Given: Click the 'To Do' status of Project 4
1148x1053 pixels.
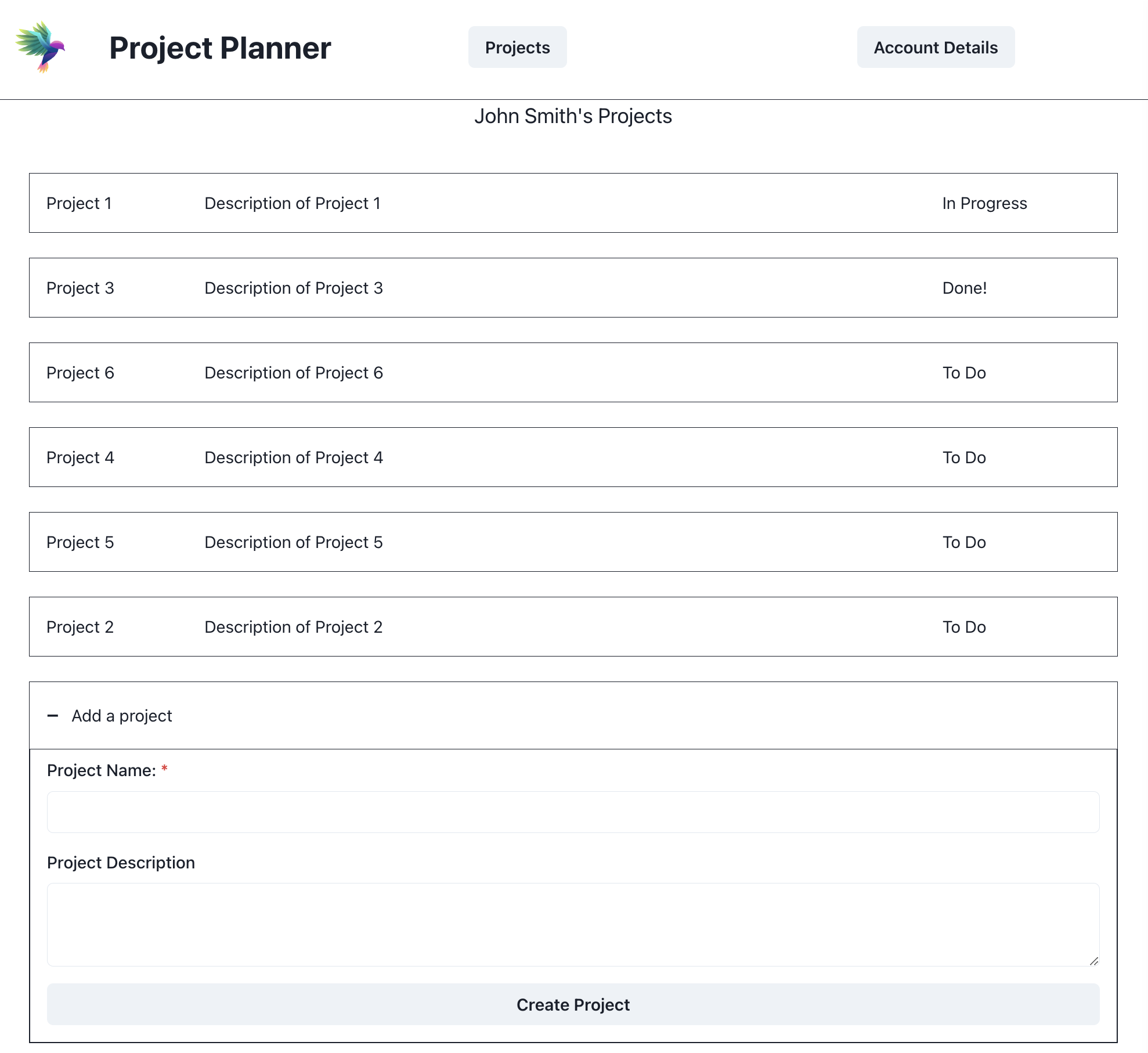Looking at the screenshot, I should pos(964,457).
